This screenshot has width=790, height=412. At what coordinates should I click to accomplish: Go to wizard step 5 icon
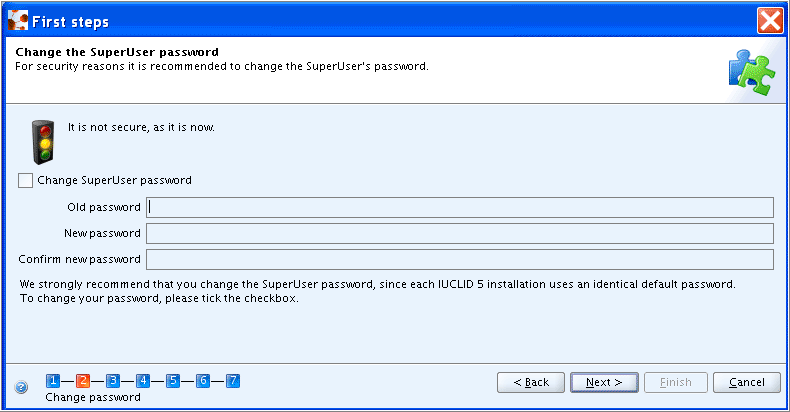(173, 381)
